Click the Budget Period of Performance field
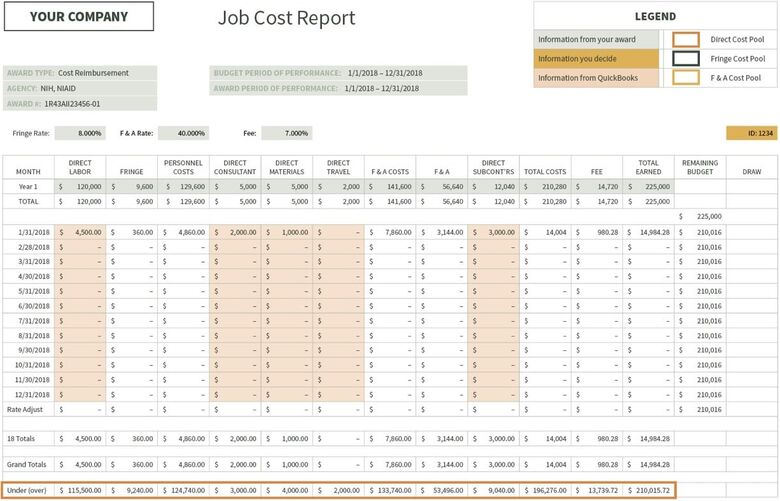780x501 pixels. [338, 73]
